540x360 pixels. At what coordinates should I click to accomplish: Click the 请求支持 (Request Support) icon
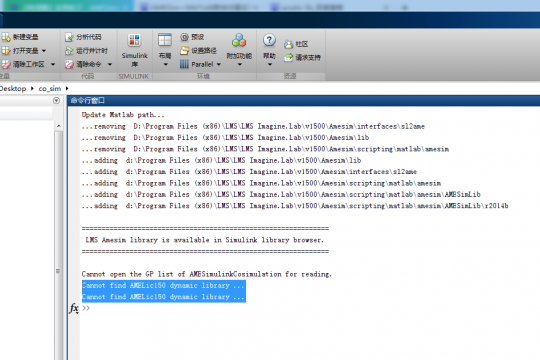(289, 58)
